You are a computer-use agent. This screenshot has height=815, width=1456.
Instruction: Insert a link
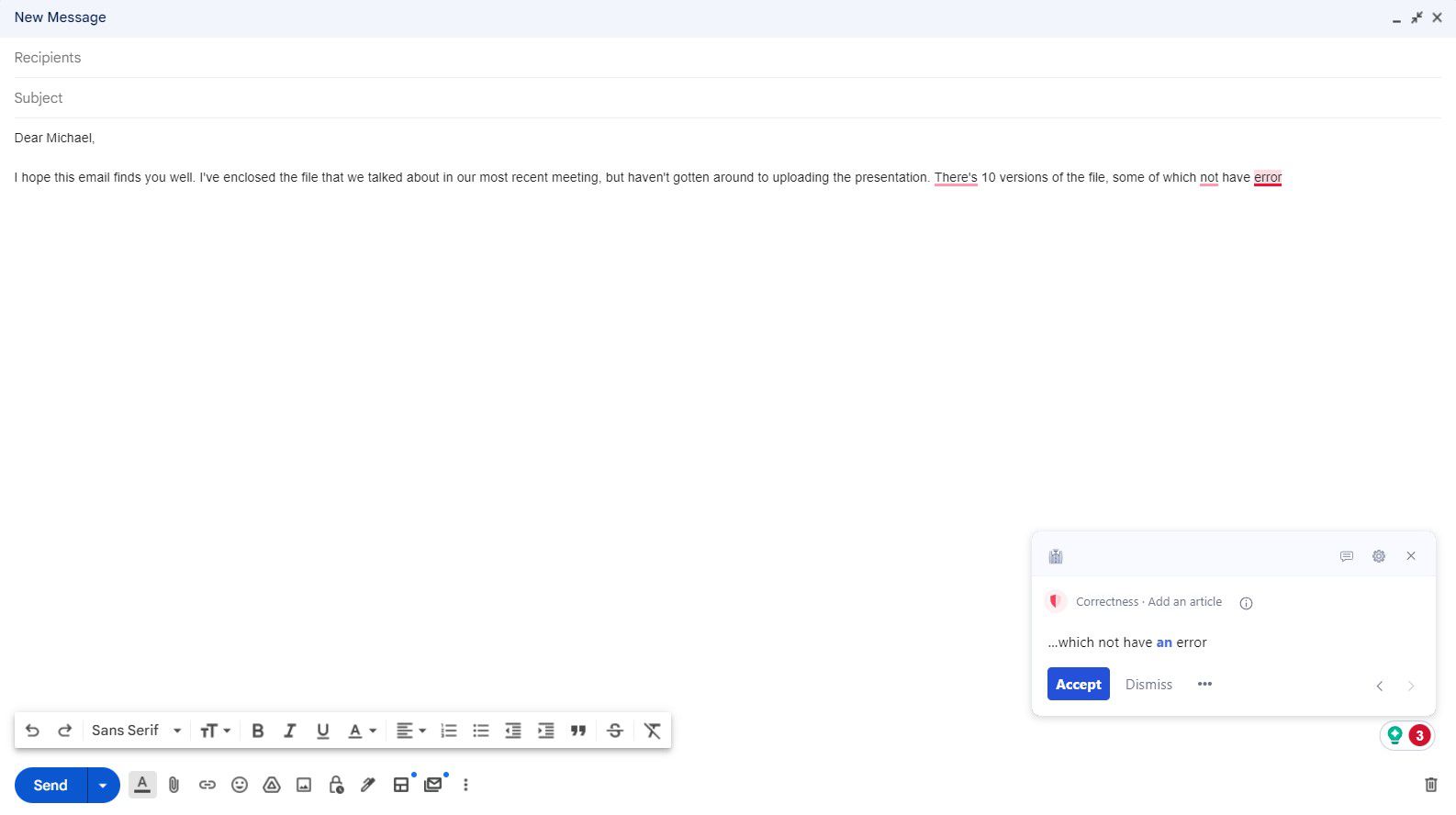pyautogui.click(x=207, y=785)
